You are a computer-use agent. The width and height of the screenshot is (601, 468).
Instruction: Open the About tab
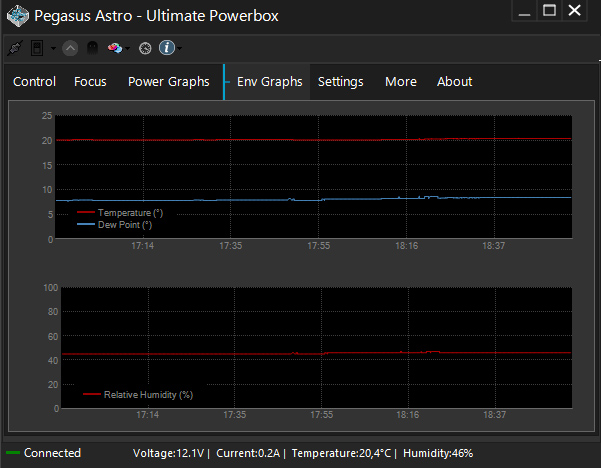click(455, 82)
